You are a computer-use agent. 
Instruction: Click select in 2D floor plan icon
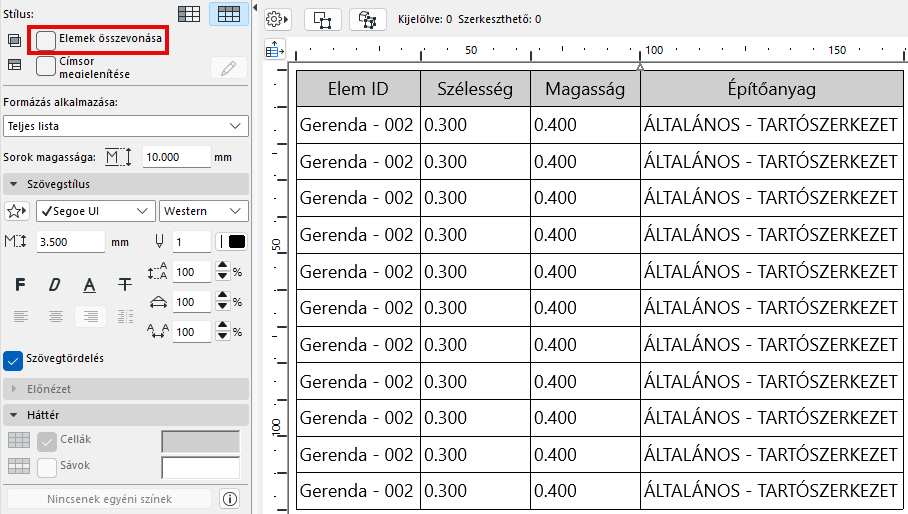(x=322, y=19)
